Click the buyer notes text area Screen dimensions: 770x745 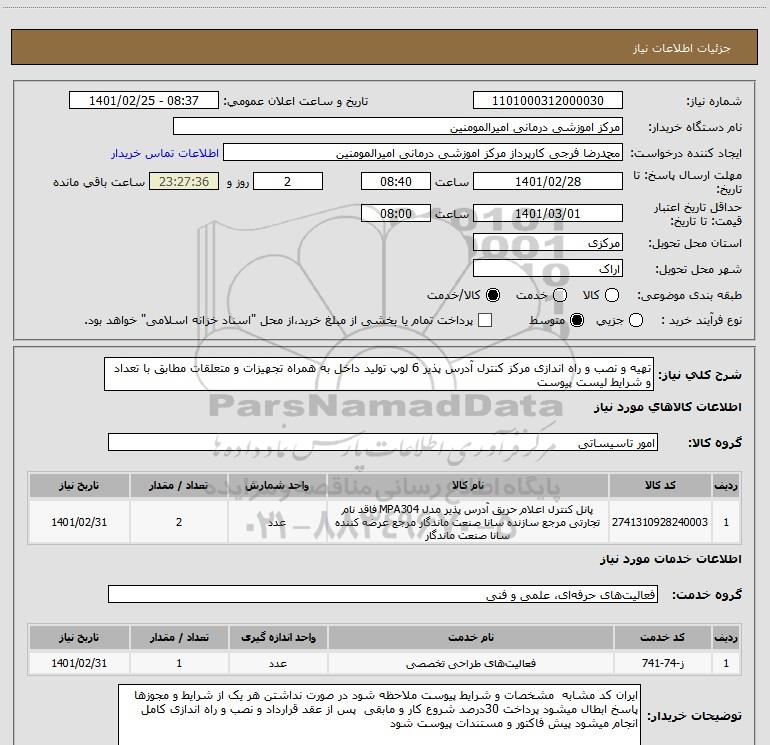pyautogui.click(x=380, y=715)
